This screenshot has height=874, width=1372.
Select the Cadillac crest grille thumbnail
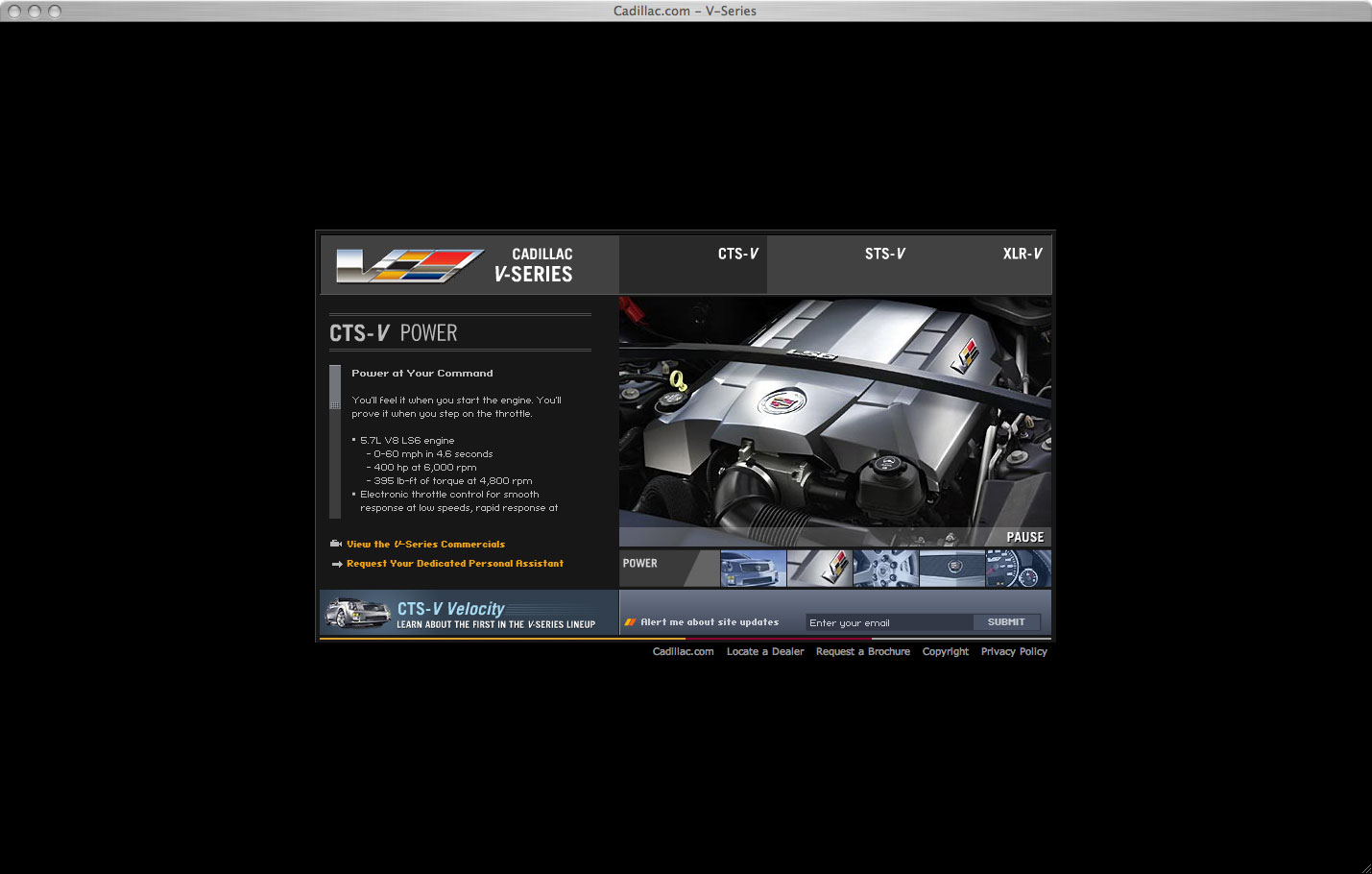[952, 568]
